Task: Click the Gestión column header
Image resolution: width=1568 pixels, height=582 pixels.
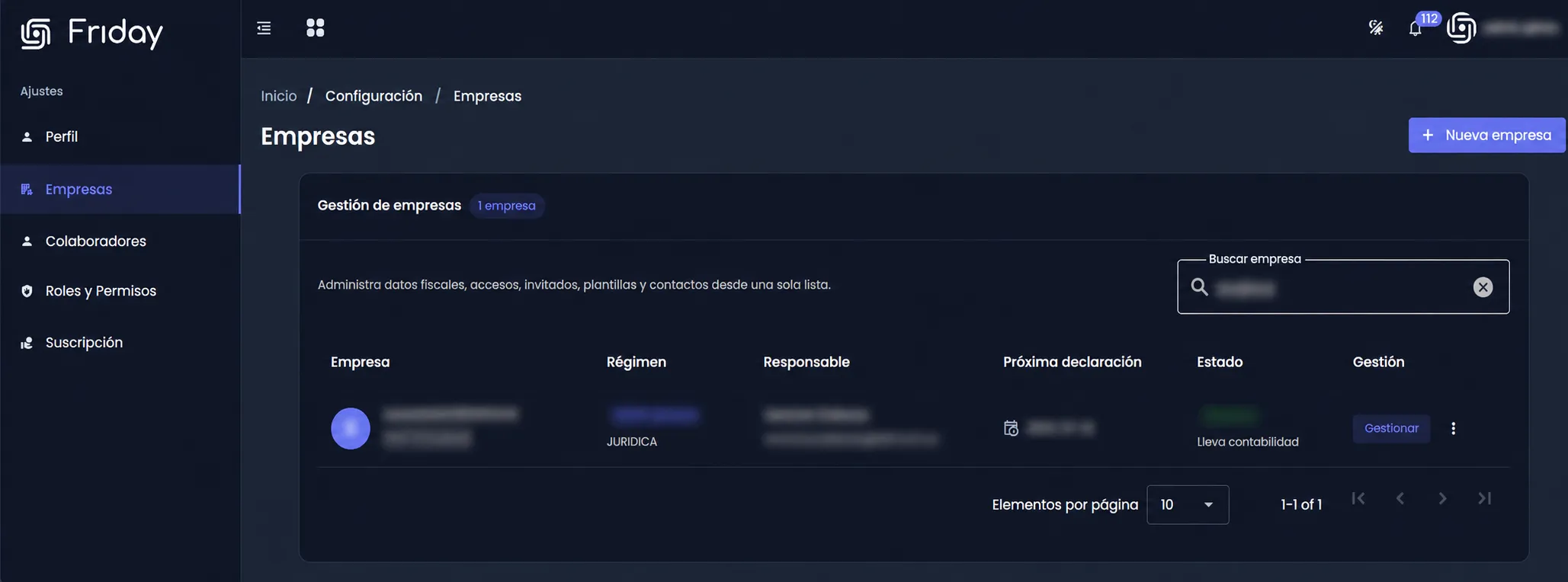Action: [x=1378, y=362]
